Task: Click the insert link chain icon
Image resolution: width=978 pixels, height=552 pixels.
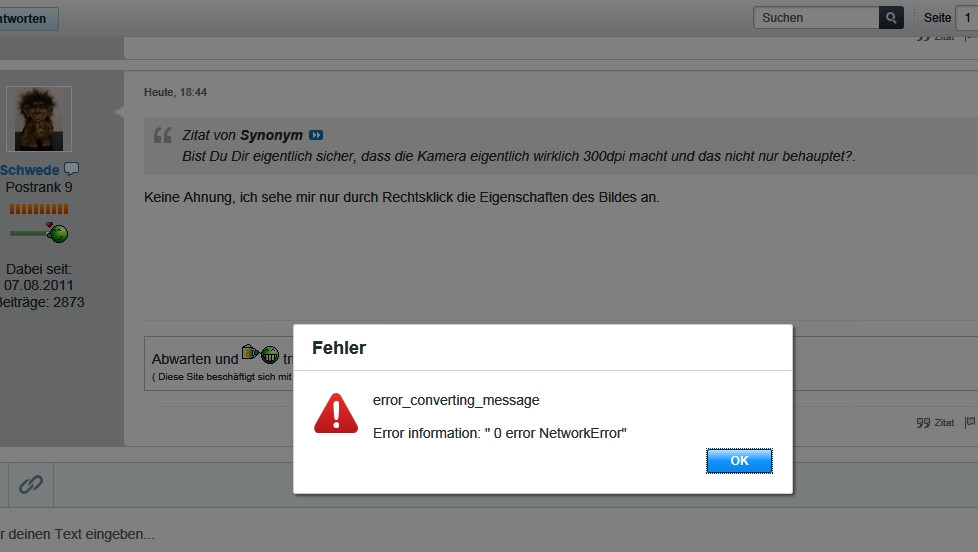Action: (x=31, y=485)
